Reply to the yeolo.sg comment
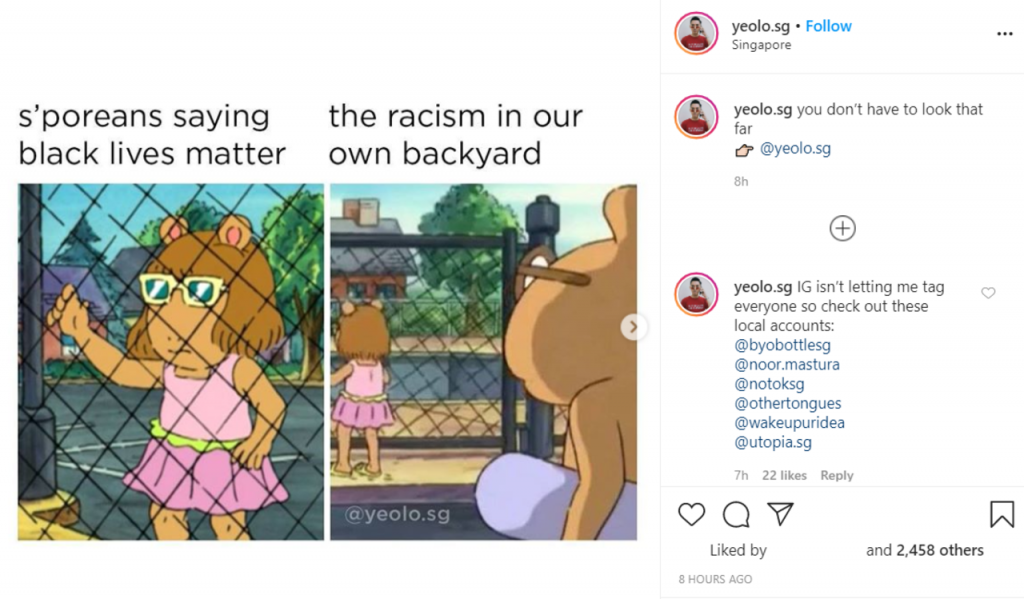Viewport: 1024px width, 599px height. point(837,476)
